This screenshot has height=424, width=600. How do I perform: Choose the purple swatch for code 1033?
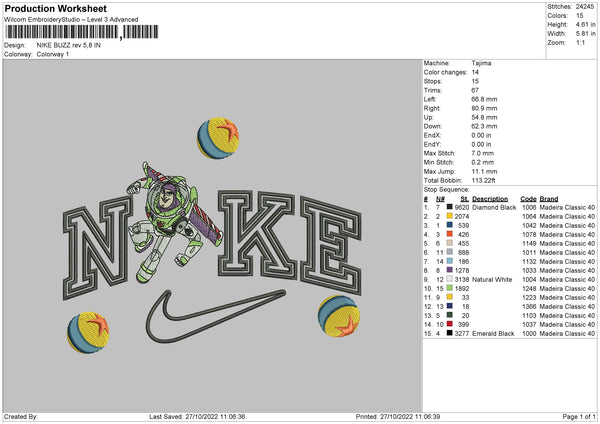pyautogui.click(x=450, y=270)
